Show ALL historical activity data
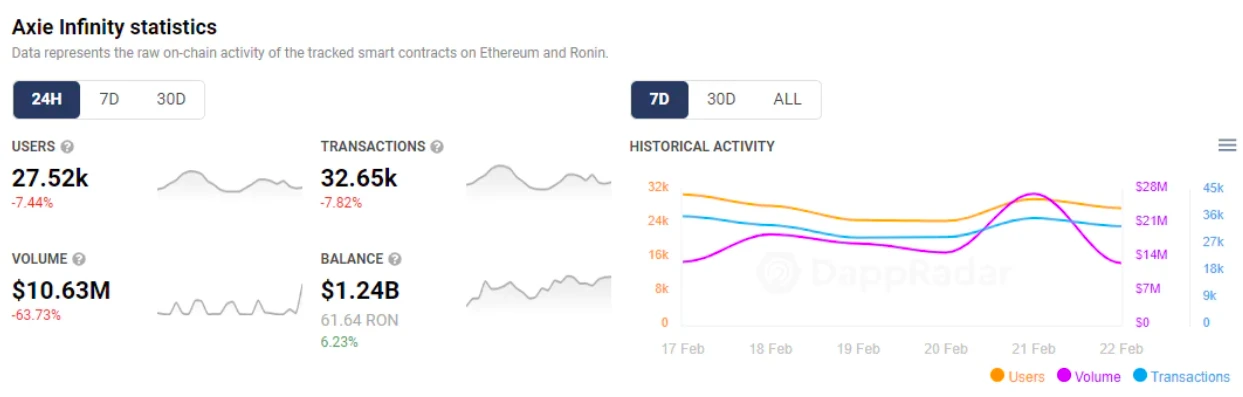The width and height of the screenshot is (1243, 397). coord(787,100)
